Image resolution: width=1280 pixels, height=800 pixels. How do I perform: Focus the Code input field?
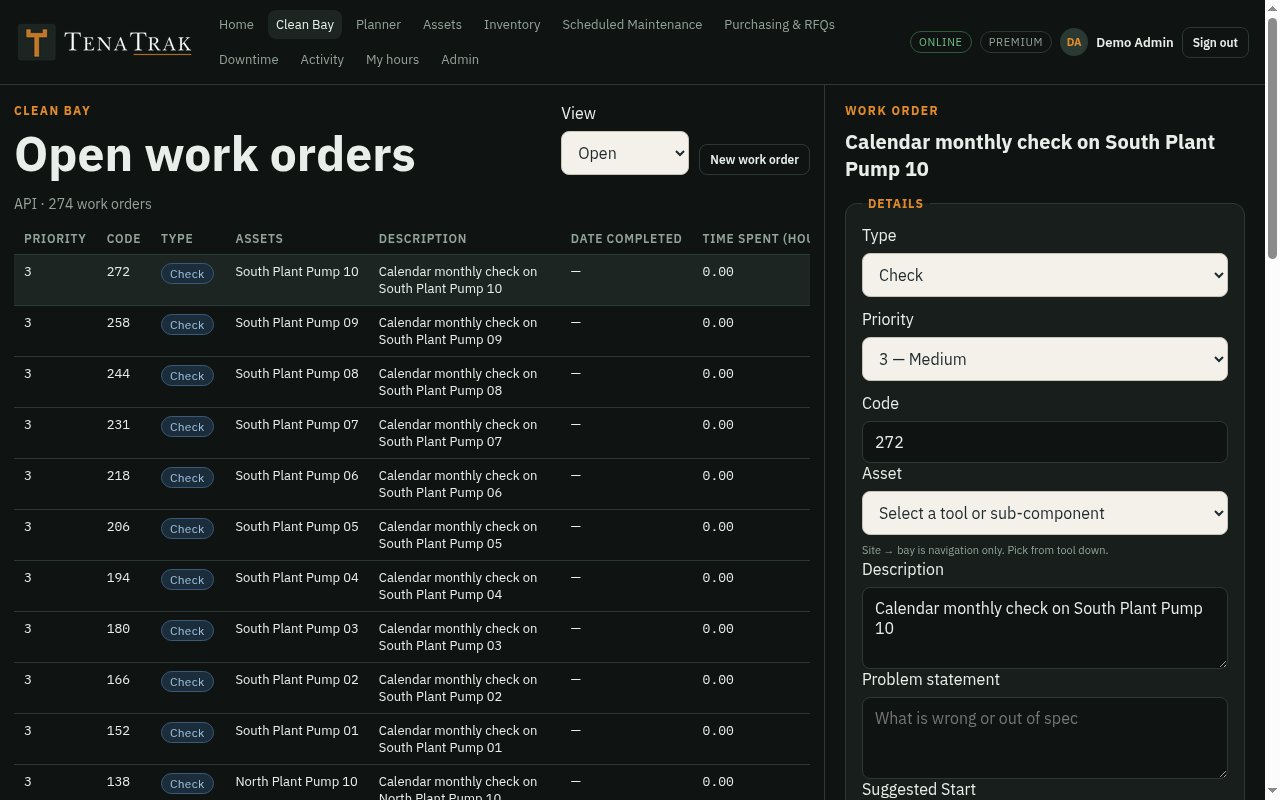[x=1044, y=442]
